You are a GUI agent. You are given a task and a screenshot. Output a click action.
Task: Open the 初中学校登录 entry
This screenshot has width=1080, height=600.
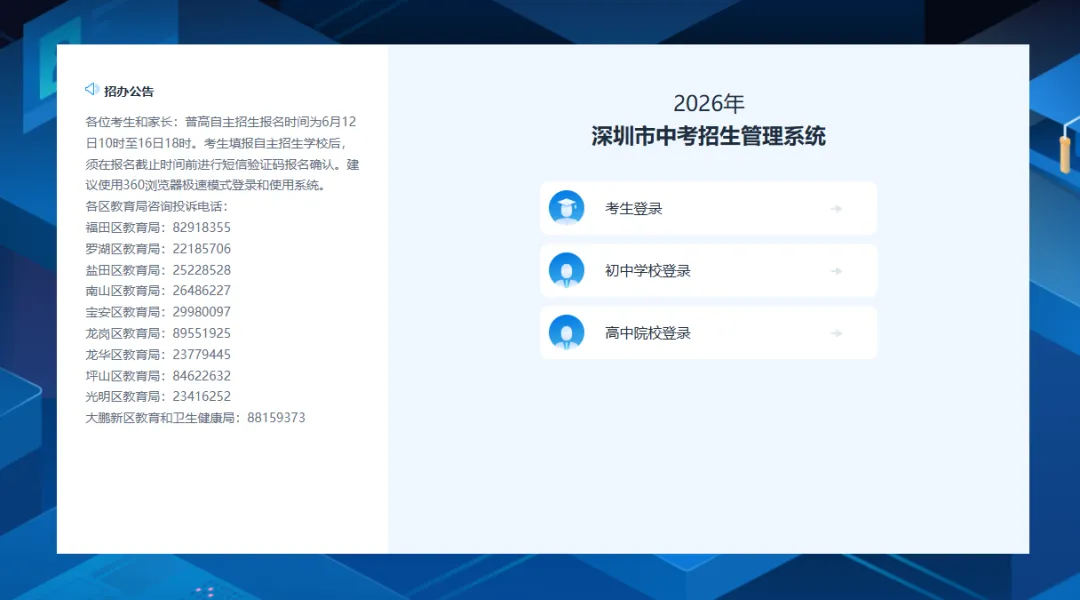(708, 270)
